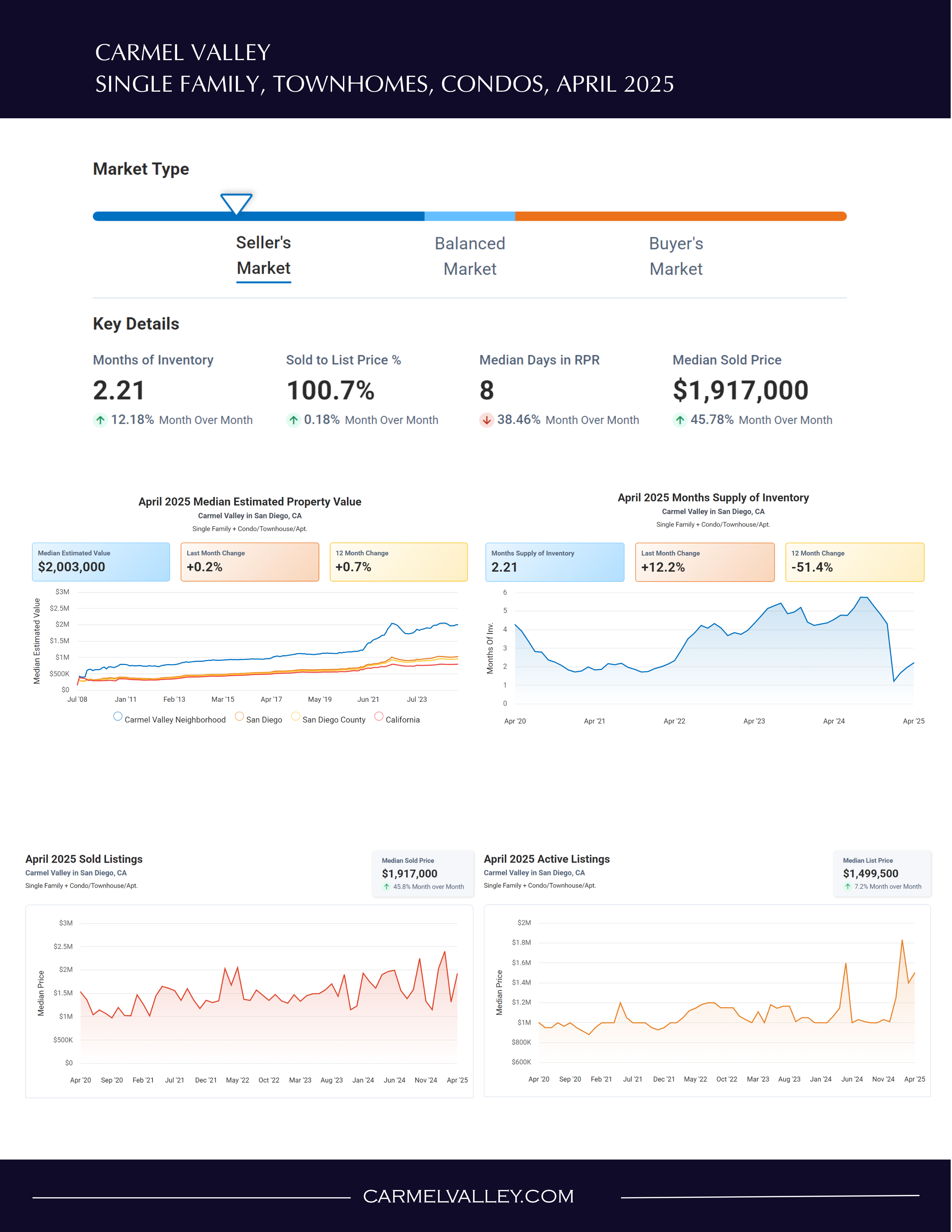Click green up arrow beside 0.18% Sold to List
Image resolution: width=952 pixels, height=1232 pixels.
pyautogui.click(x=293, y=420)
